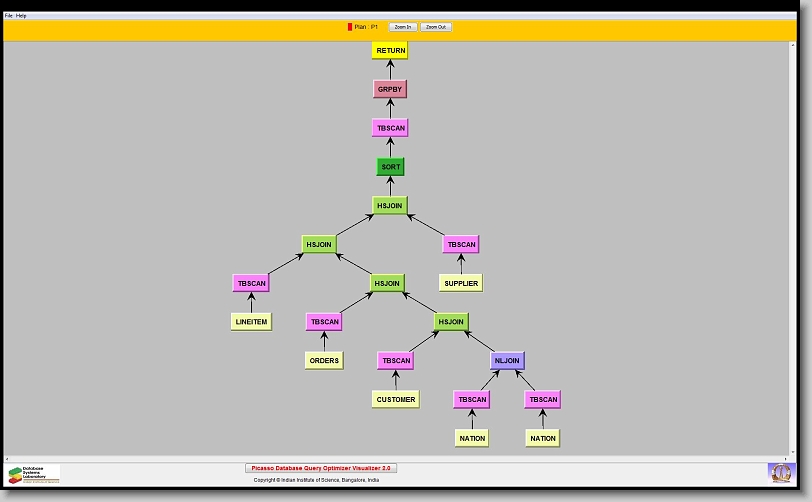Click the green SORT node

tap(390, 167)
